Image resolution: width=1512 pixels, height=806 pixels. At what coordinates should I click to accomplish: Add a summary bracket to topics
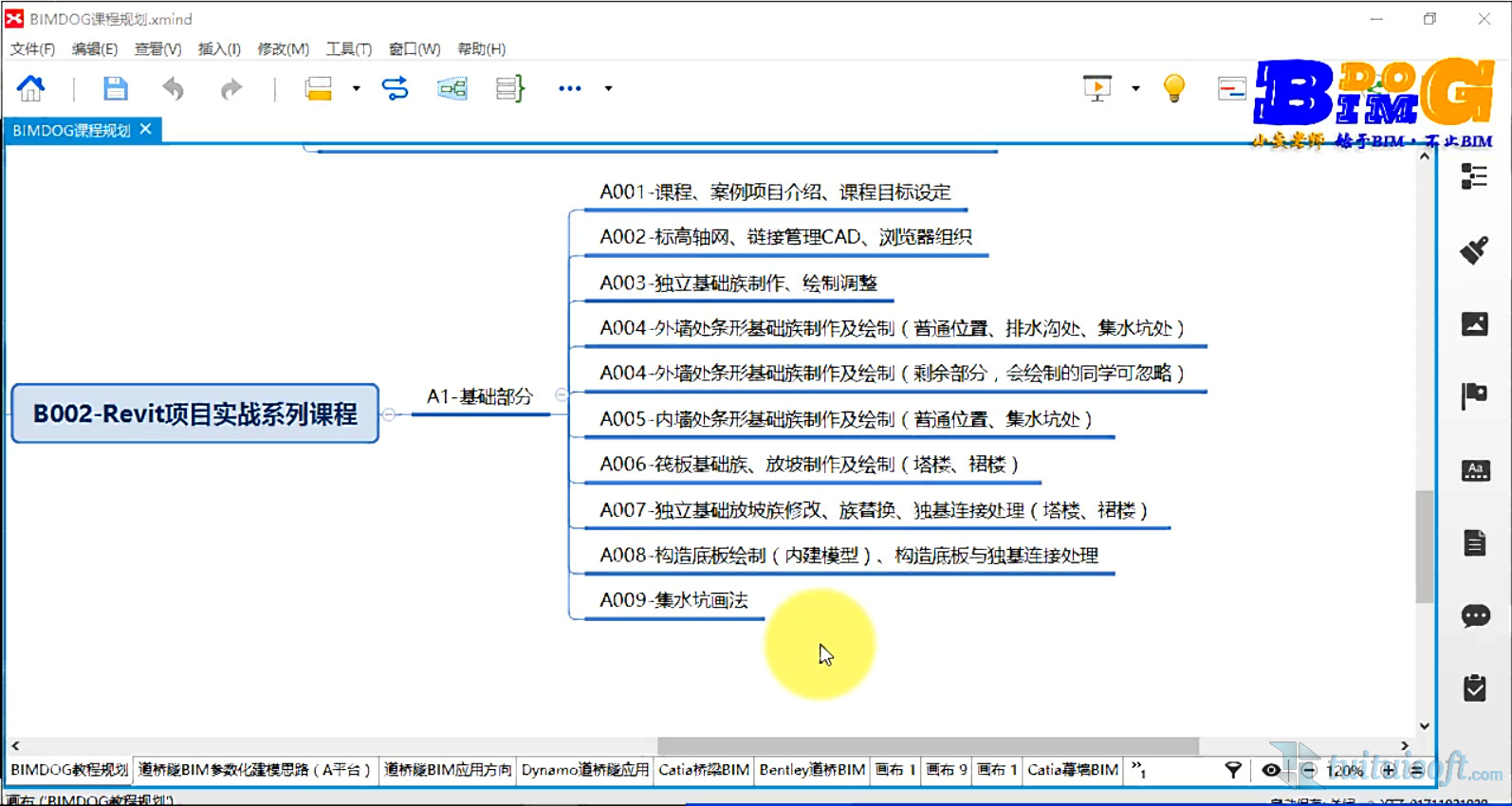pyautogui.click(x=509, y=88)
